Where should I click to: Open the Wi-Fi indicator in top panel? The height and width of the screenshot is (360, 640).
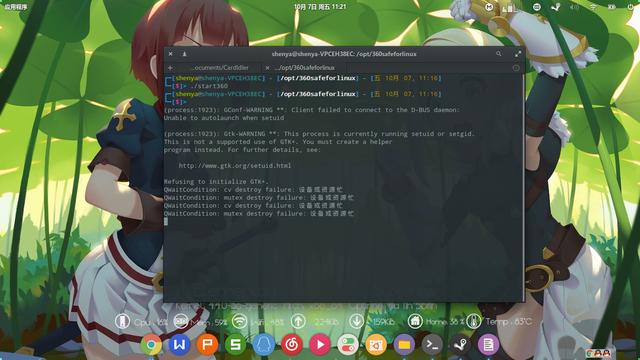point(593,7)
